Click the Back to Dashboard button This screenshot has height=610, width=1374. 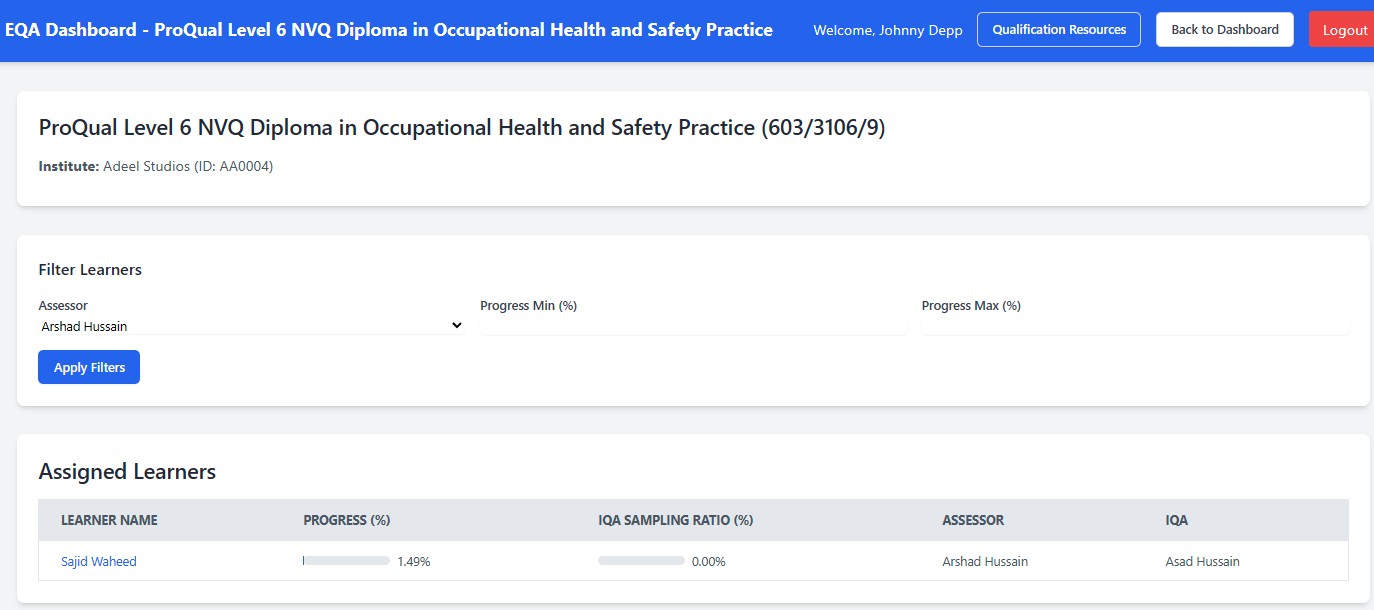coord(1224,30)
